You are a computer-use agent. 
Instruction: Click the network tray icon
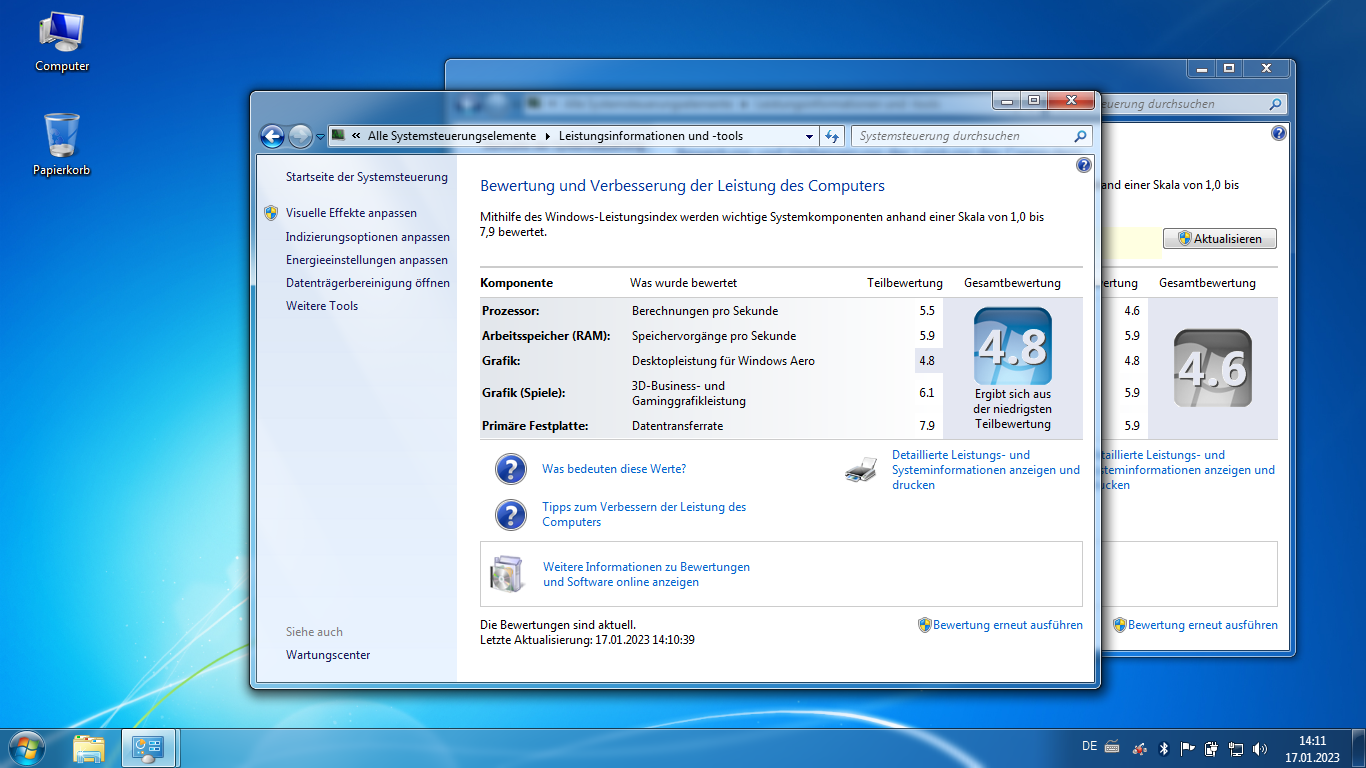pos(1236,748)
